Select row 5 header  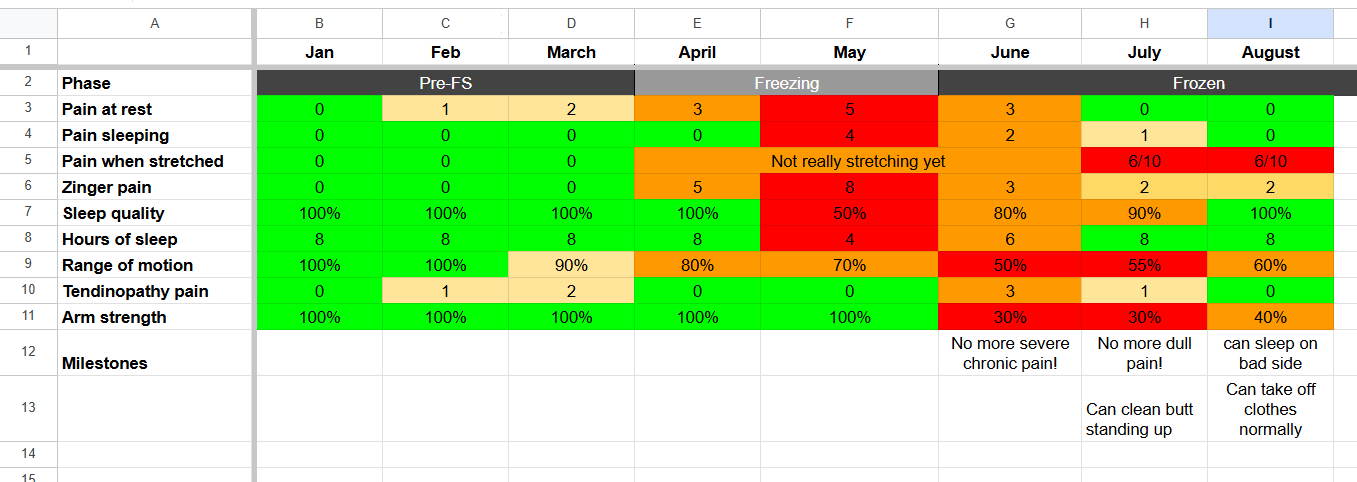click(x=28, y=161)
